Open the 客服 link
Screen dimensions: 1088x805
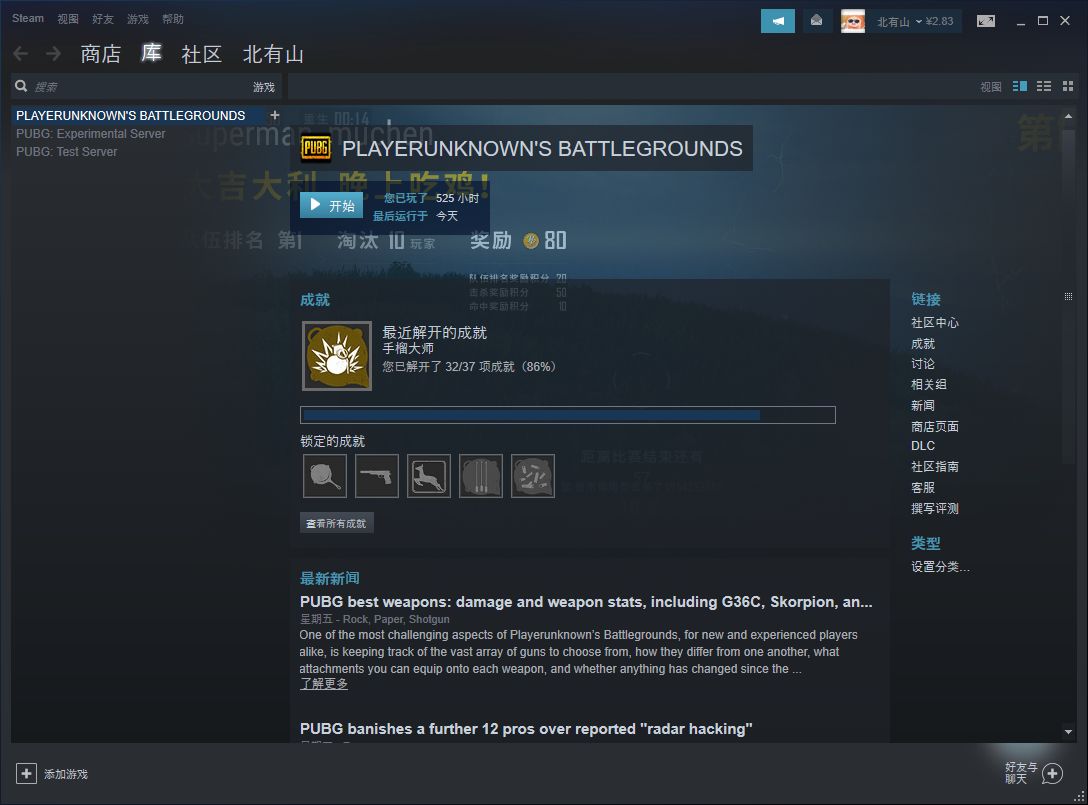pyautogui.click(x=923, y=487)
